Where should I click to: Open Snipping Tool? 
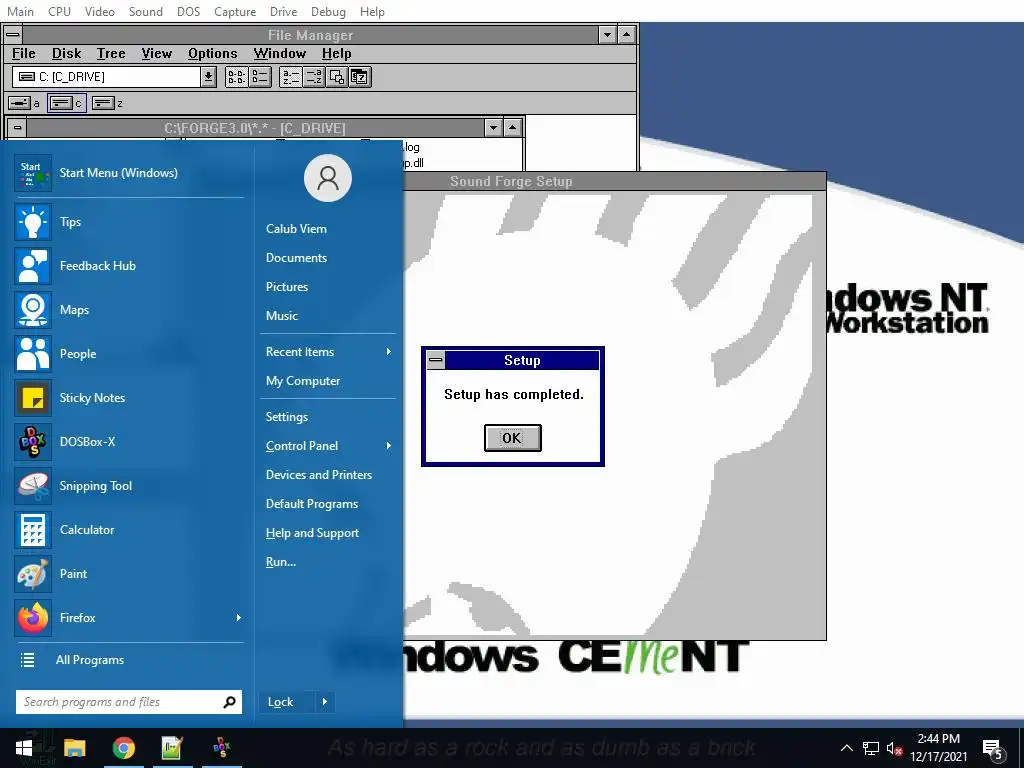click(x=129, y=486)
